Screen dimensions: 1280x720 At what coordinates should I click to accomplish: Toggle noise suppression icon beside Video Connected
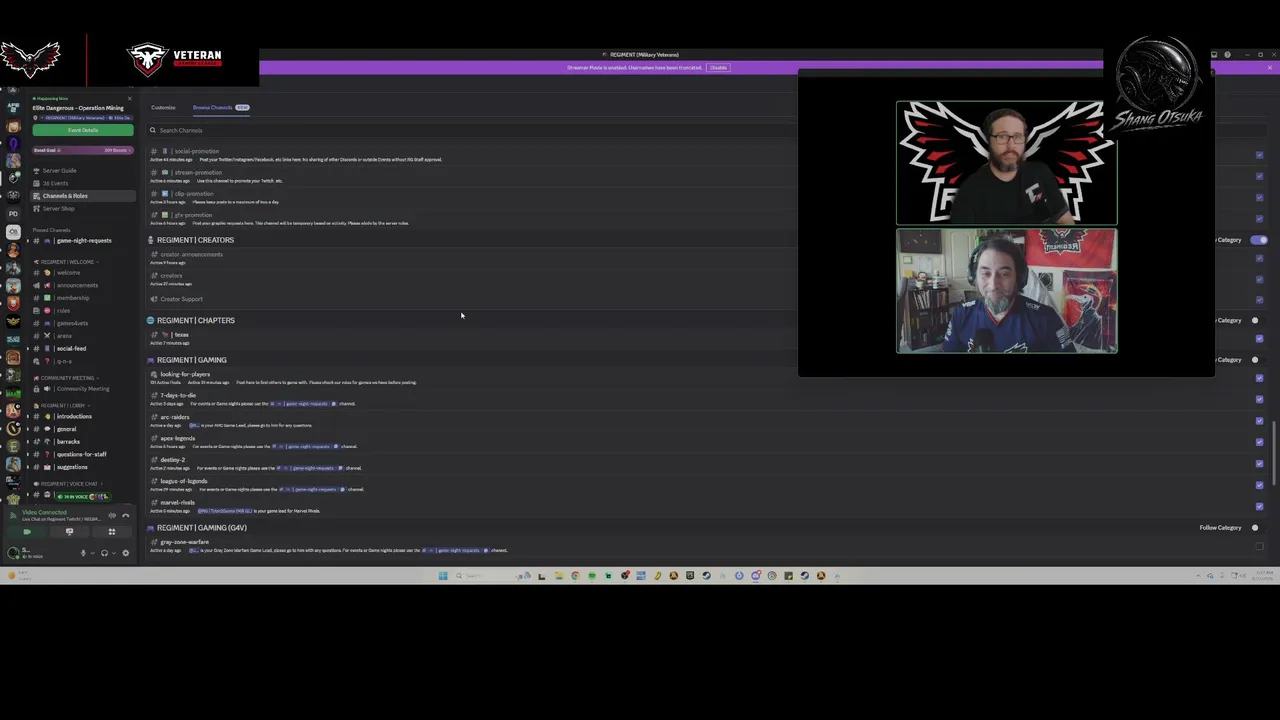(x=112, y=515)
